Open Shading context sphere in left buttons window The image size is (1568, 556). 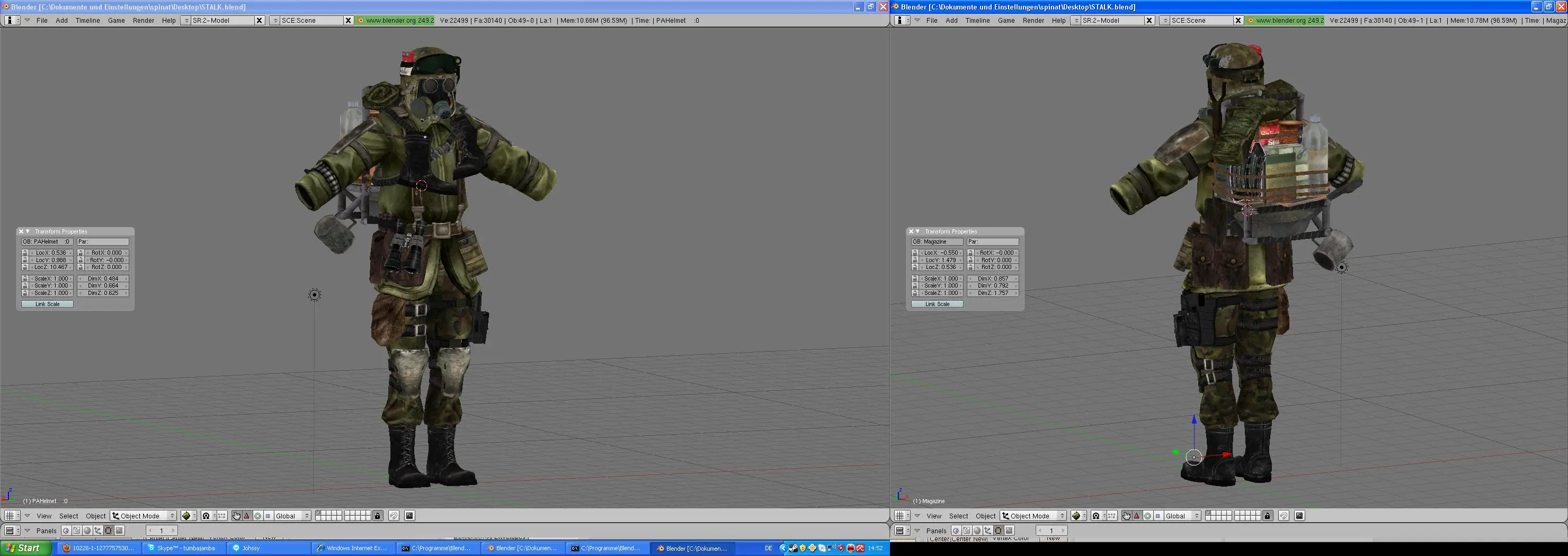tap(87, 531)
